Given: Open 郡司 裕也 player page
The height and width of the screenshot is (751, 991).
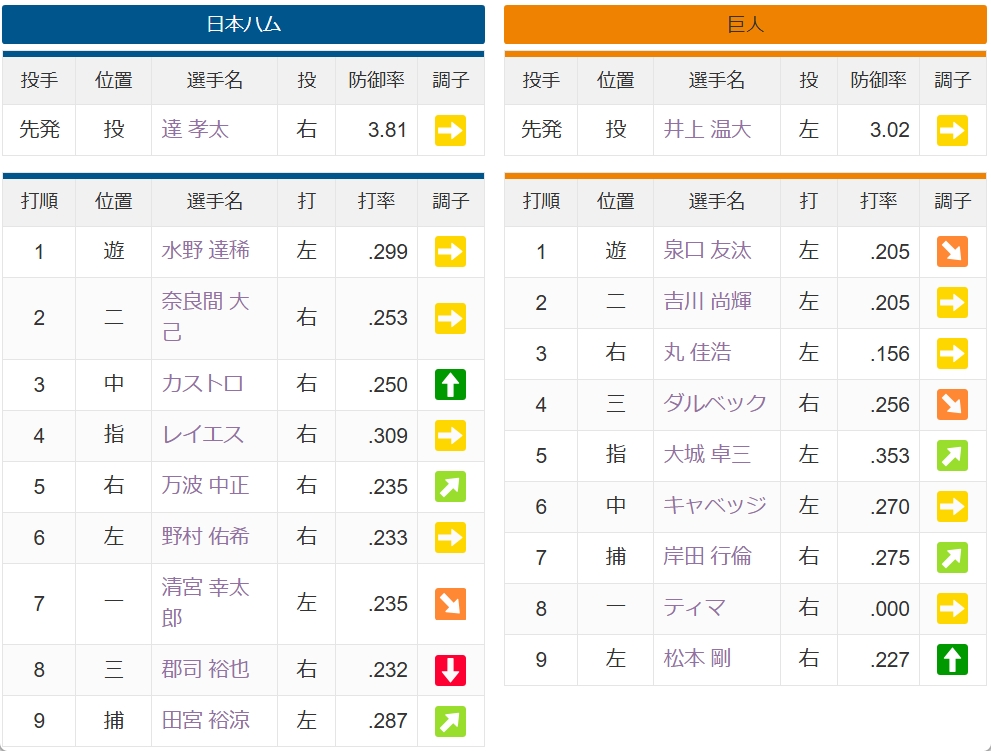Looking at the screenshot, I should (x=205, y=669).
